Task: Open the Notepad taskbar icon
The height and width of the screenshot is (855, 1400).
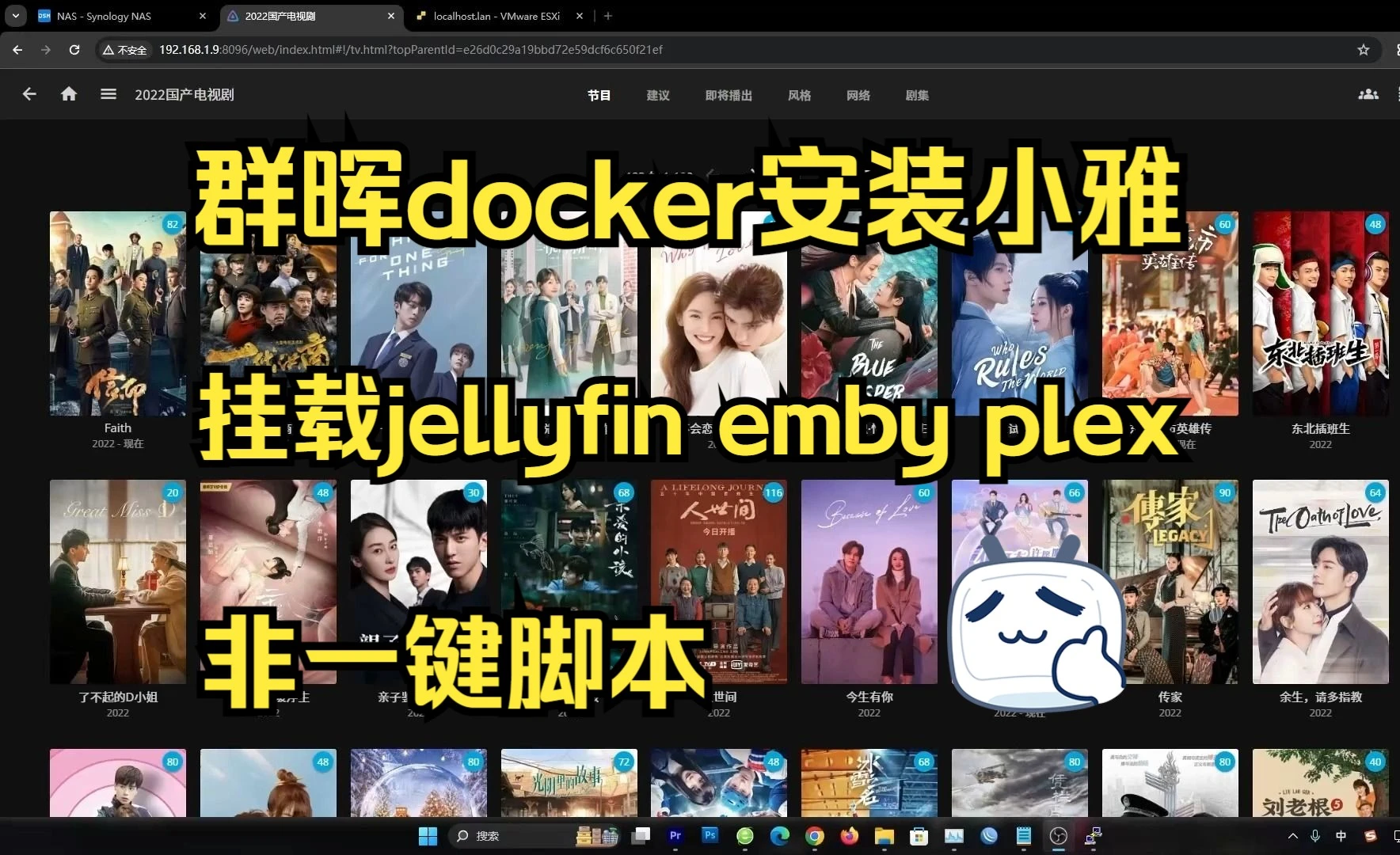Action: tap(1024, 836)
